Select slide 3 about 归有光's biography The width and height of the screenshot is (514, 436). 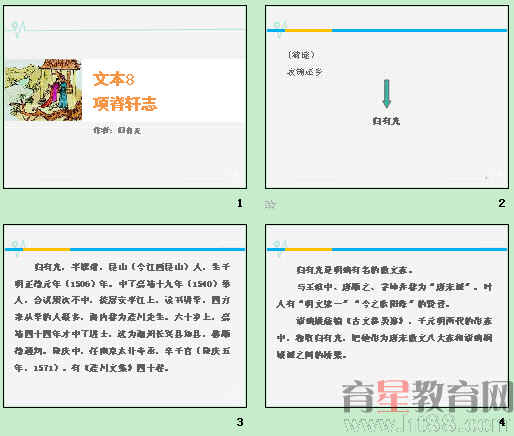click(x=125, y=316)
